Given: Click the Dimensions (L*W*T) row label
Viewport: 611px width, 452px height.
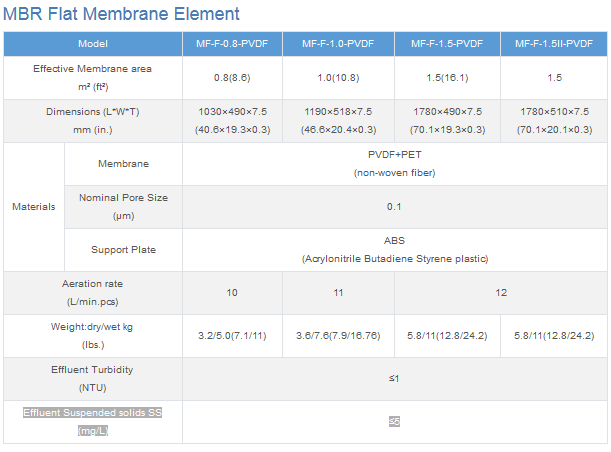Looking at the screenshot, I should pos(93,120).
